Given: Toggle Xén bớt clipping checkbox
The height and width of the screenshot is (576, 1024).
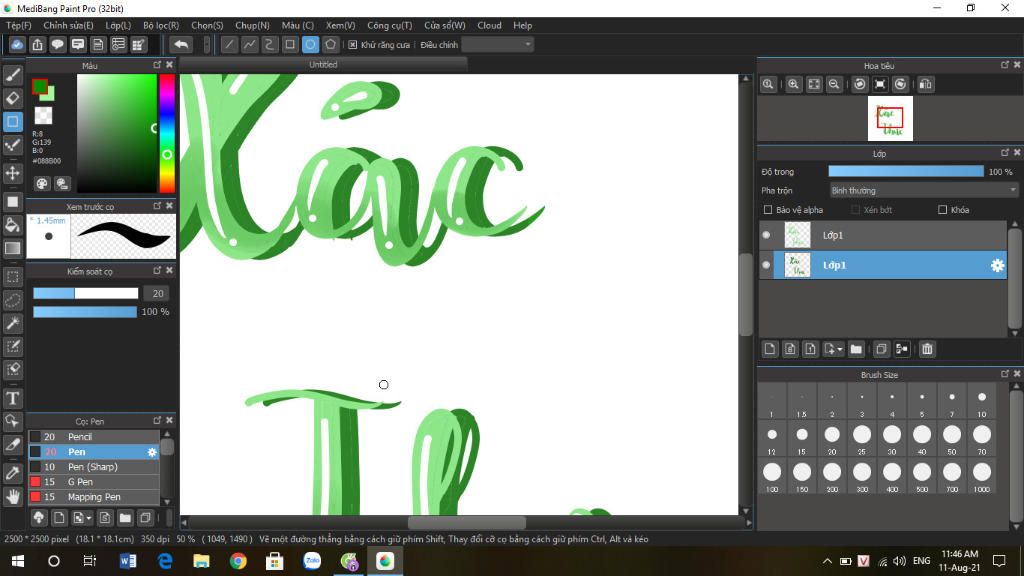Looking at the screenshot, I should (x=856, y=210).
